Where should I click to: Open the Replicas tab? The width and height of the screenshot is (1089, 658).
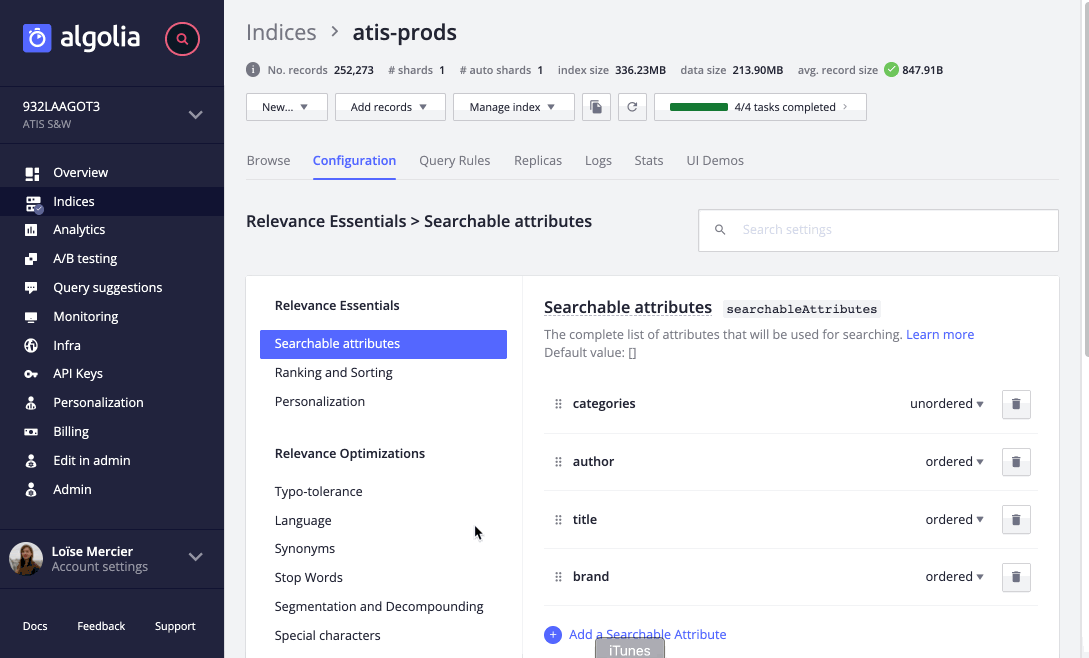tap(537, 160)
